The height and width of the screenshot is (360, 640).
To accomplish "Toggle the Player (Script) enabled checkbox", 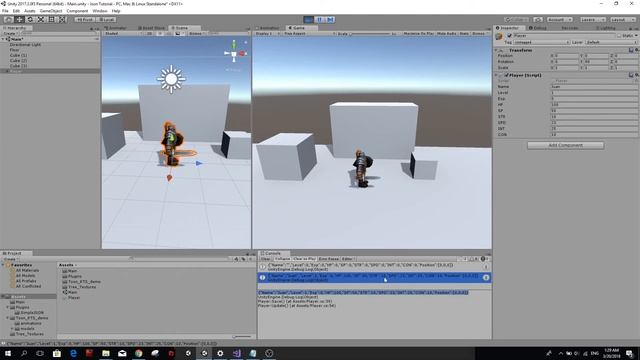I will [x=506, y=75].
